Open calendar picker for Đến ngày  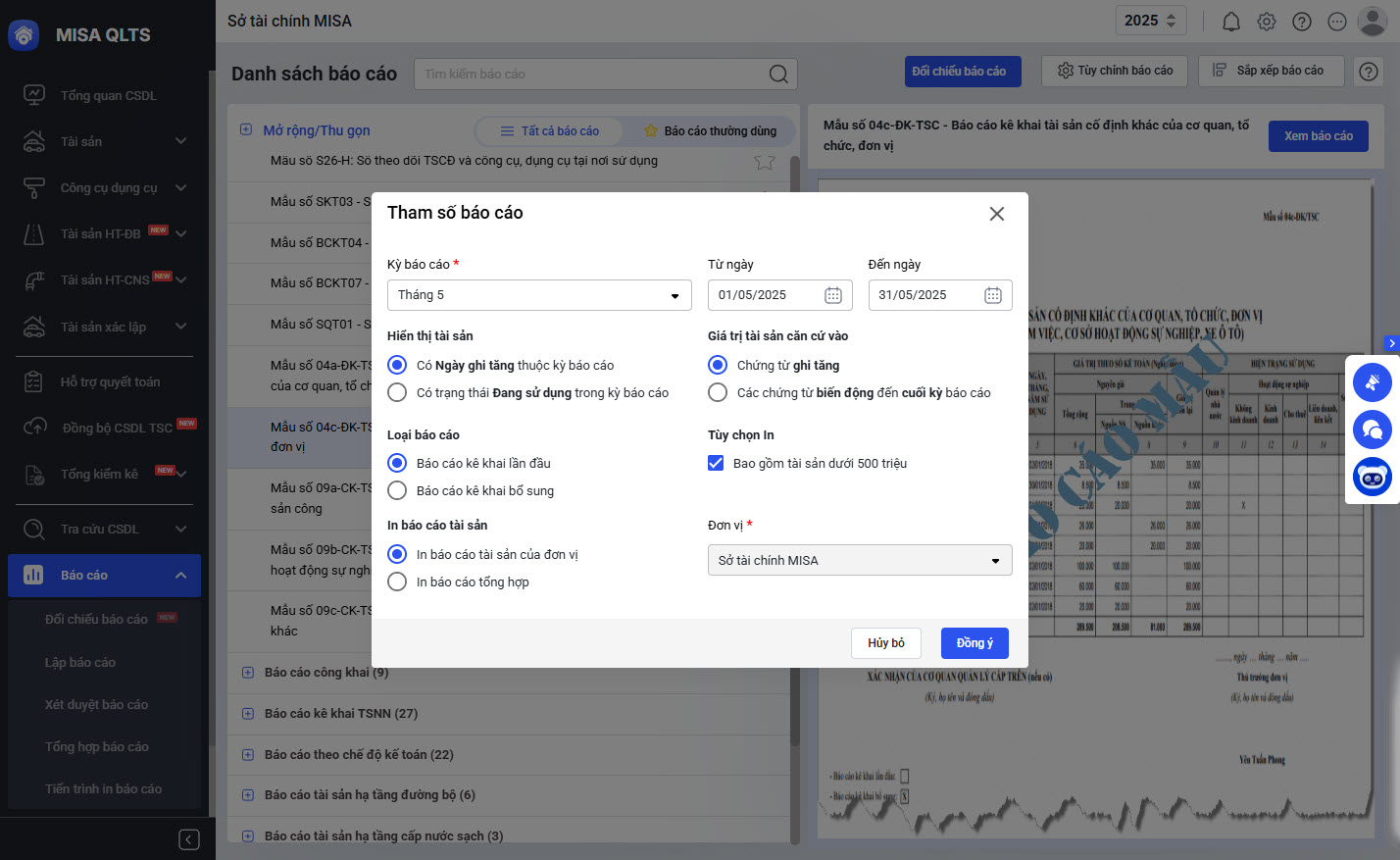[992, 295]
